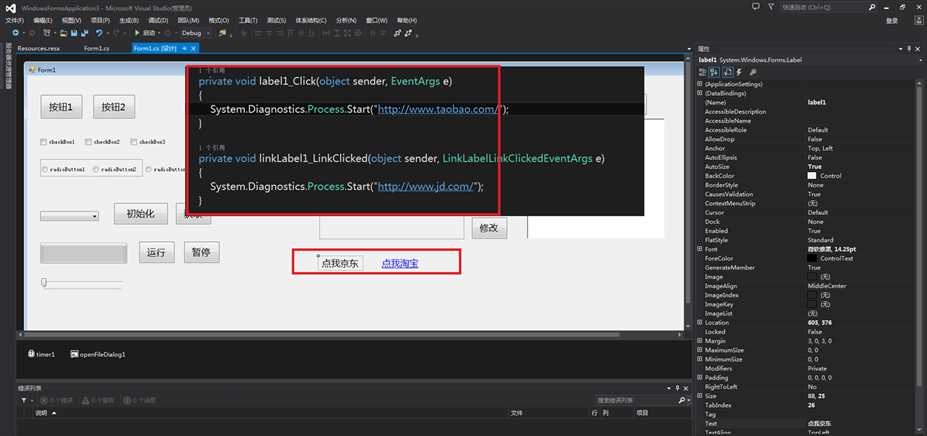The height and width of the screenshot is (436, 927).
Task: Toggle the warnings filter in Error List
Action: (x=98, y=401)
